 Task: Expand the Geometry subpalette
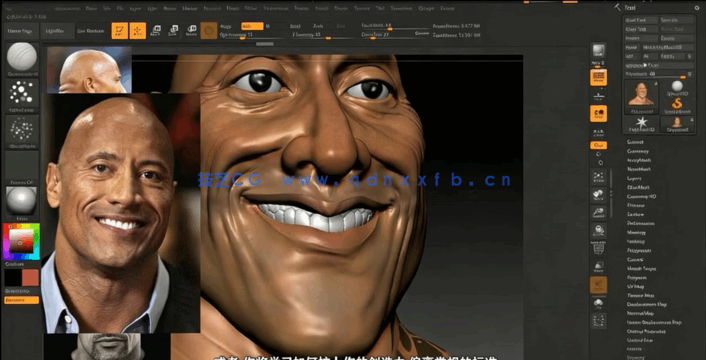[638, 151]
